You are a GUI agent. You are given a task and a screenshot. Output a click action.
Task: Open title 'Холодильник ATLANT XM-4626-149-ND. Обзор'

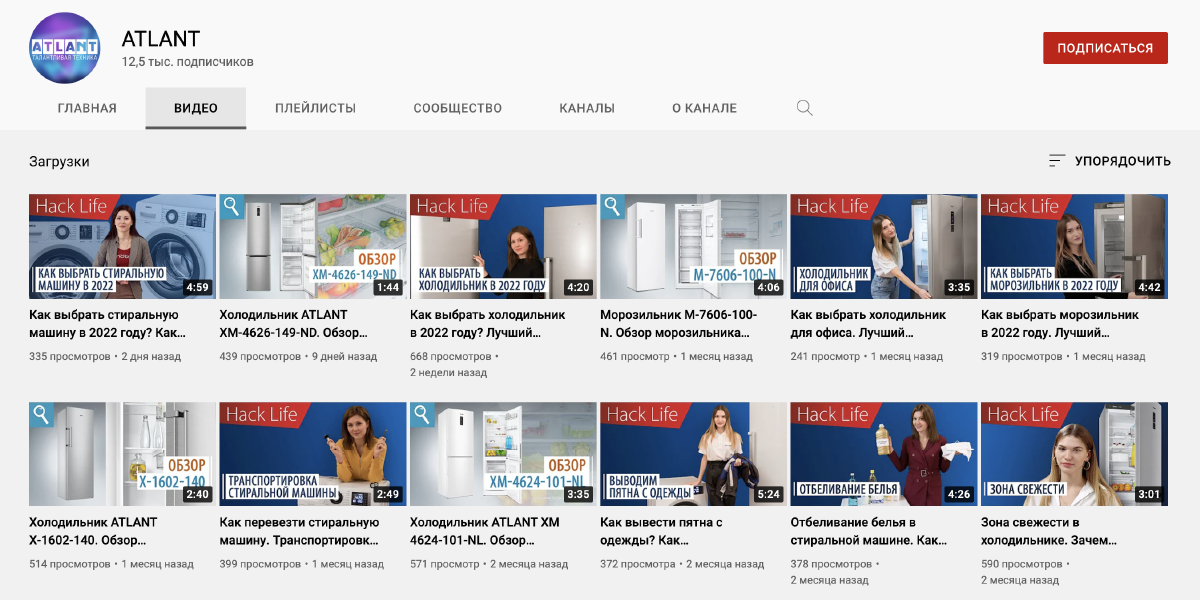tap(294, 324)
